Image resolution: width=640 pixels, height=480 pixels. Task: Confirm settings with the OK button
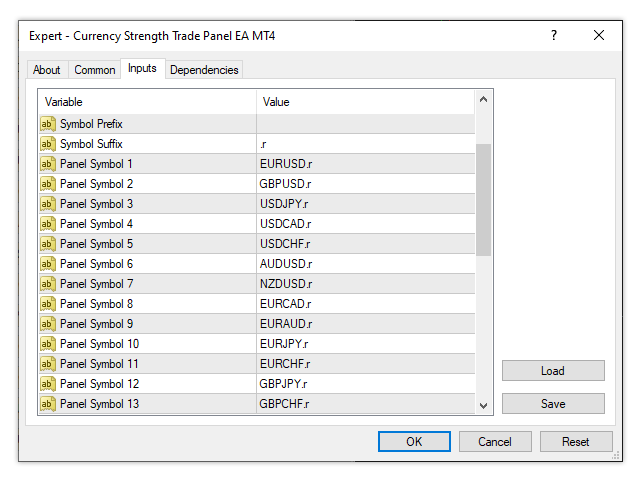[x=414, y=441]
